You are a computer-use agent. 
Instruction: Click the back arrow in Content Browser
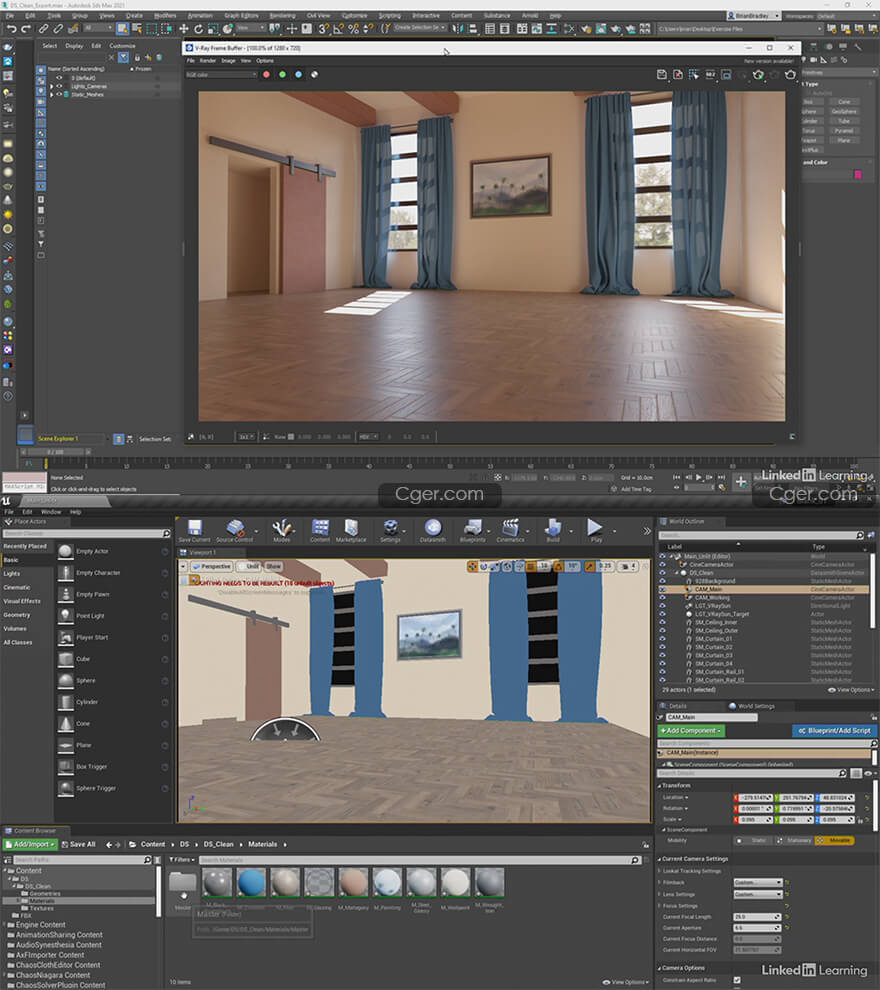pos(109,845)
